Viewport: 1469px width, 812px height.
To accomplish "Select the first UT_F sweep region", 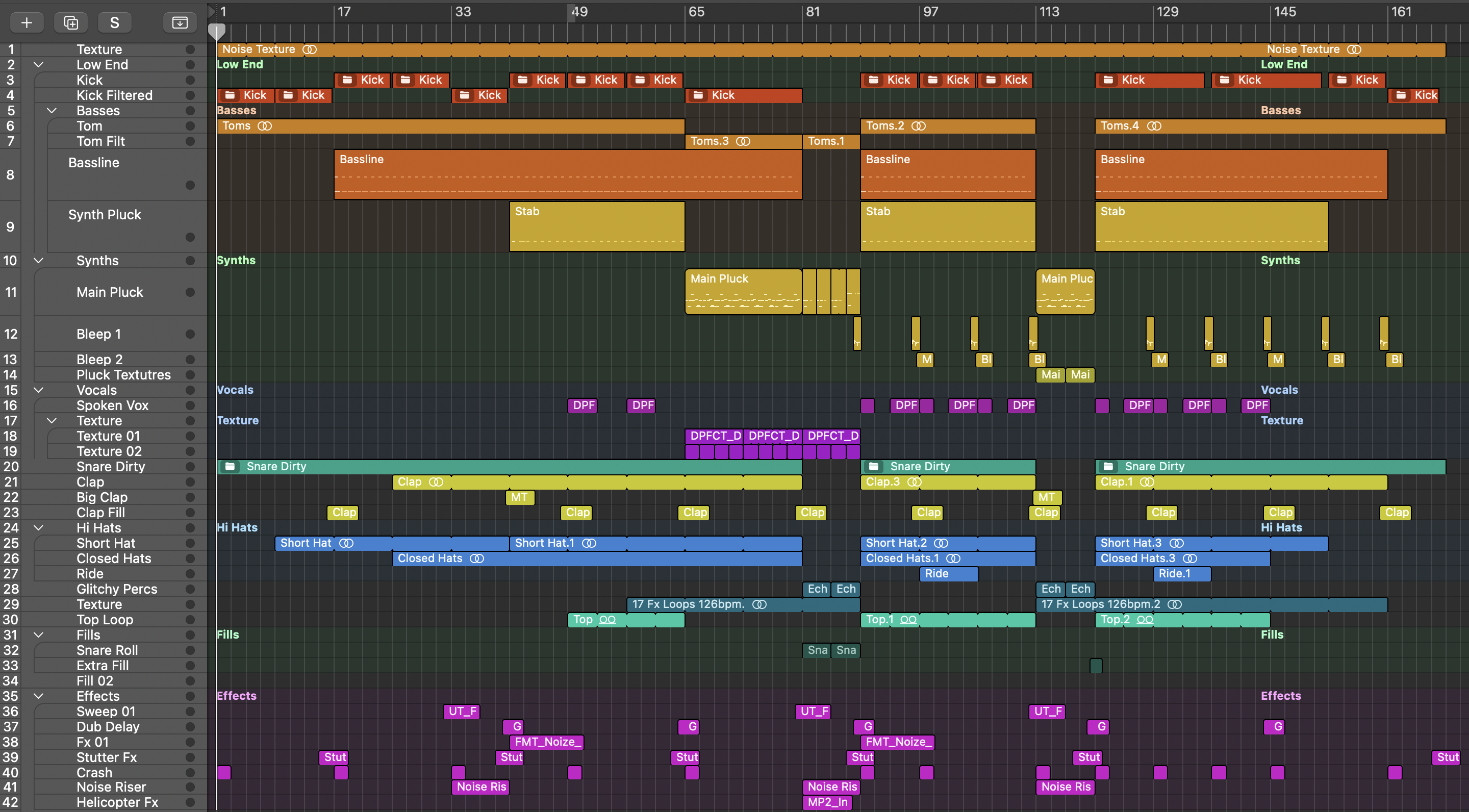I will tap(462, 712).
